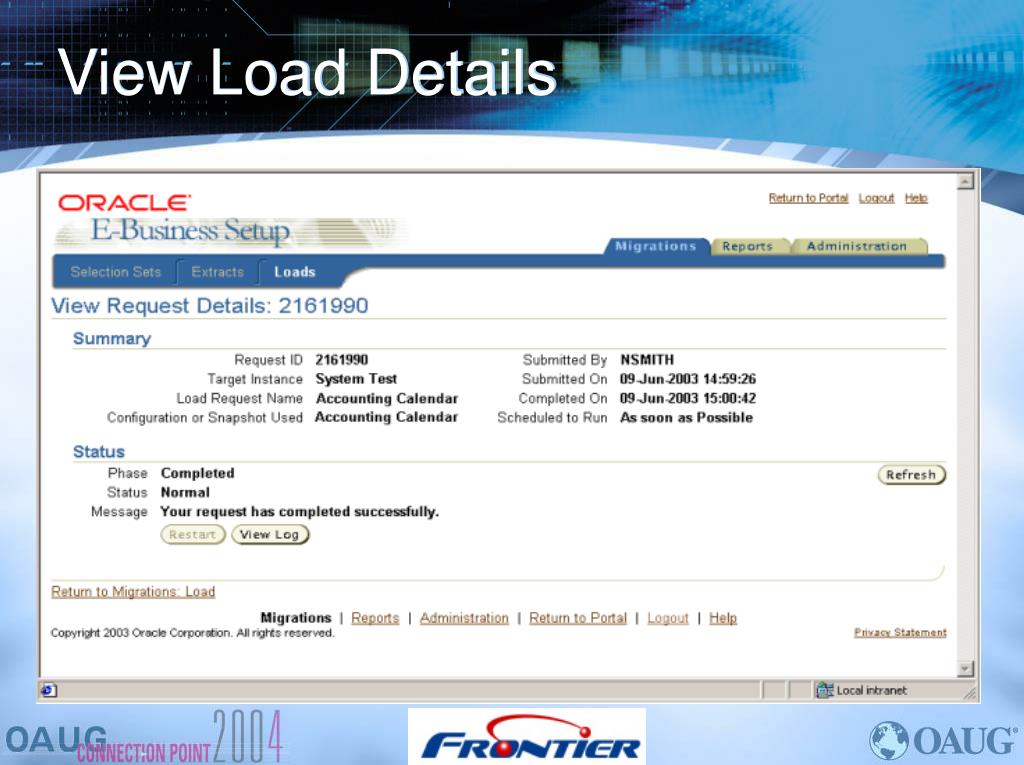The image size is (1024, 765).
Task: Click the View Log button
Action: [270, 534]
